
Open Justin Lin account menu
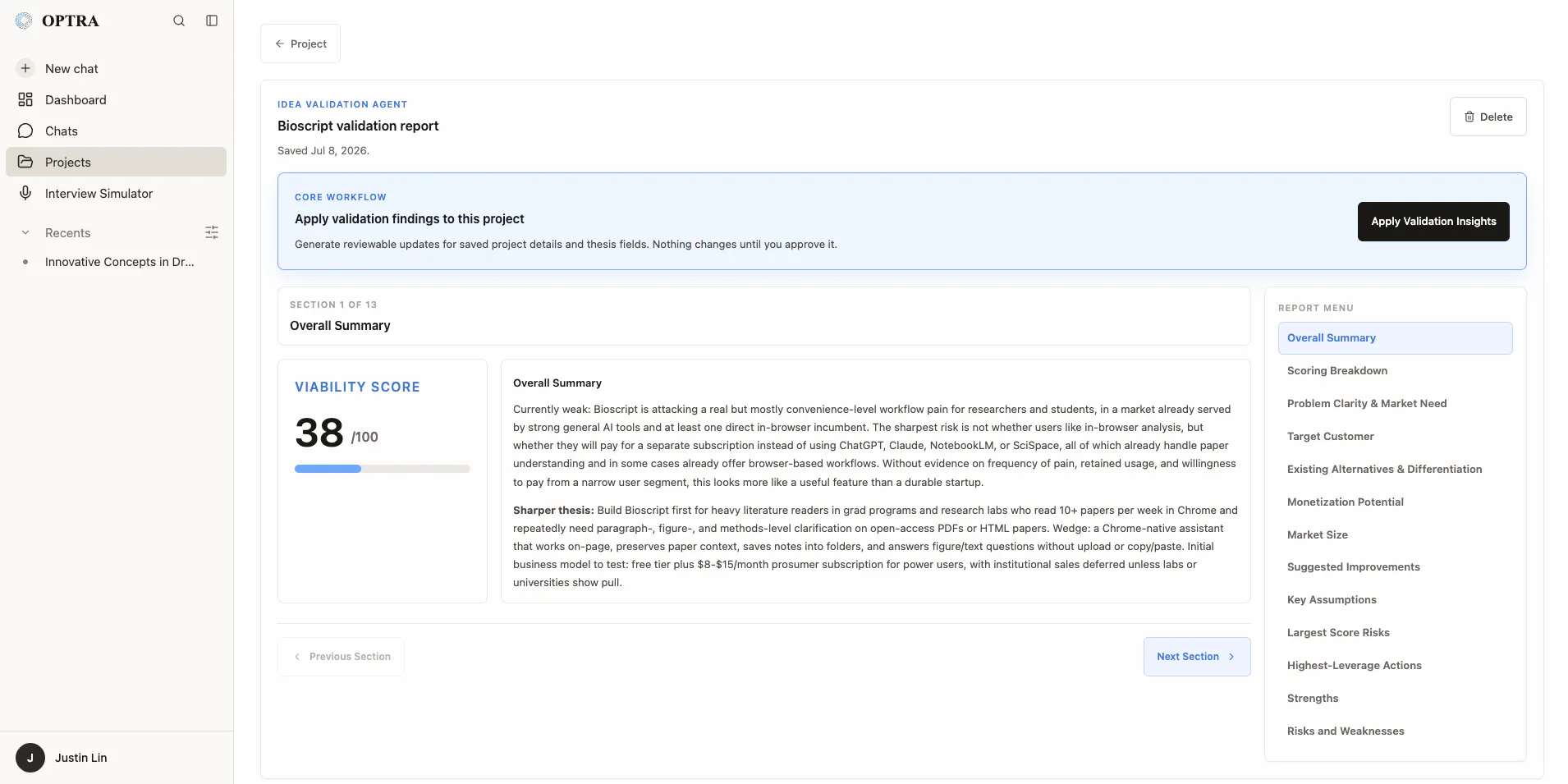pyautogui.click(x=116, y=758)
